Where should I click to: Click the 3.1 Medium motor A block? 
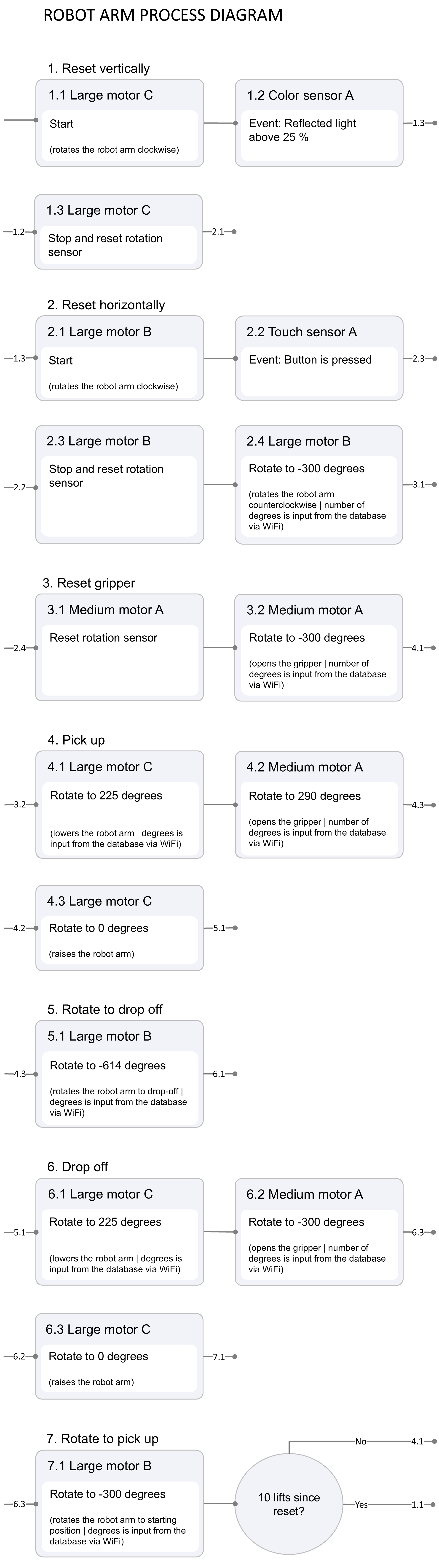pyautogui.click(x=119, y=648)
